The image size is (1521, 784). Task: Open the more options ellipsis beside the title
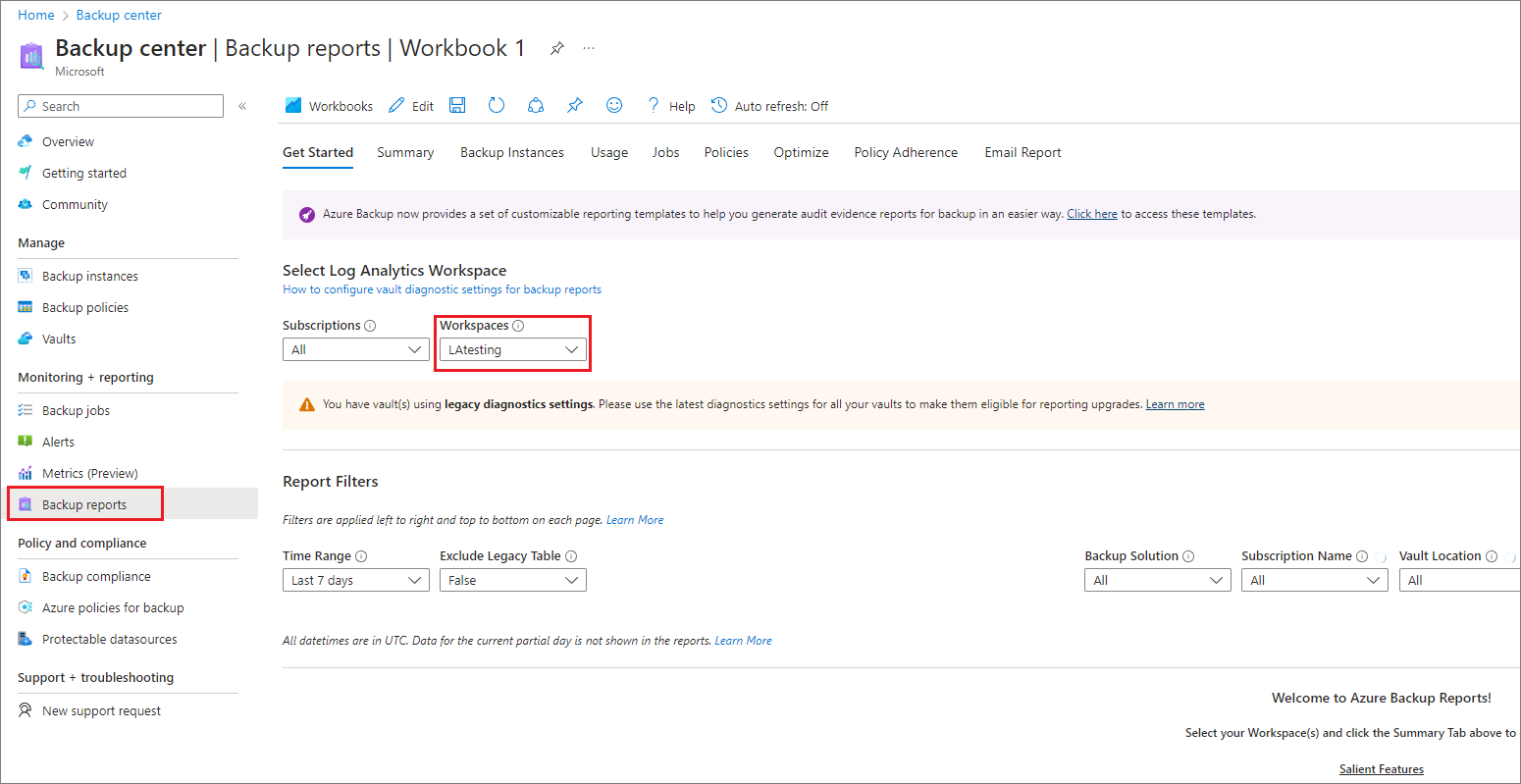(x=589, y=48)
